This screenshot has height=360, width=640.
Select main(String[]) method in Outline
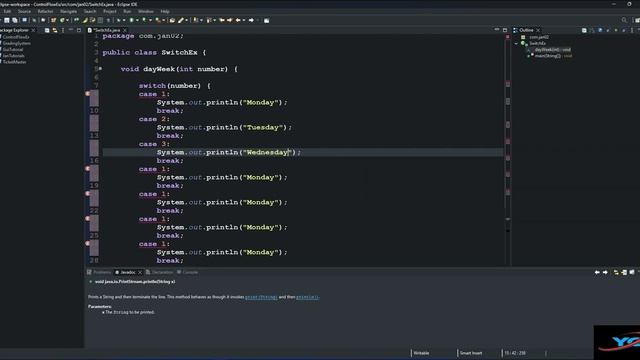tap(553, 56)
